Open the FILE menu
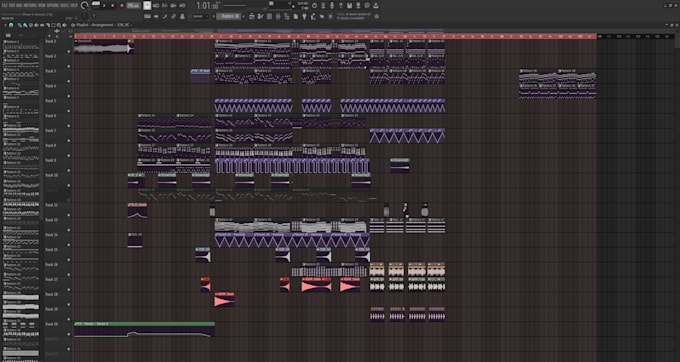 [5, 5]
